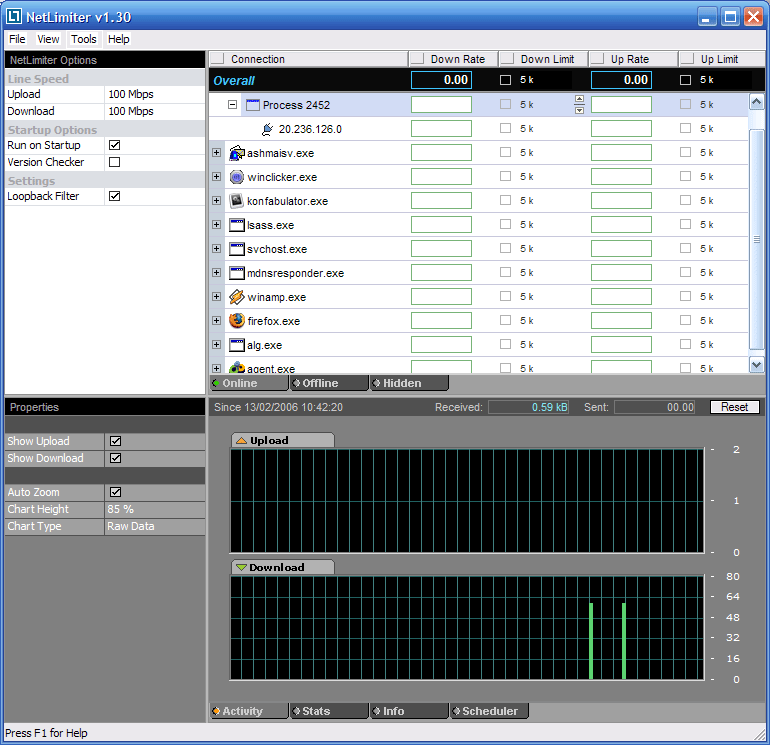Click the green Download chart triangle icon
Viewport: 770px width, 745px height.
241,567
